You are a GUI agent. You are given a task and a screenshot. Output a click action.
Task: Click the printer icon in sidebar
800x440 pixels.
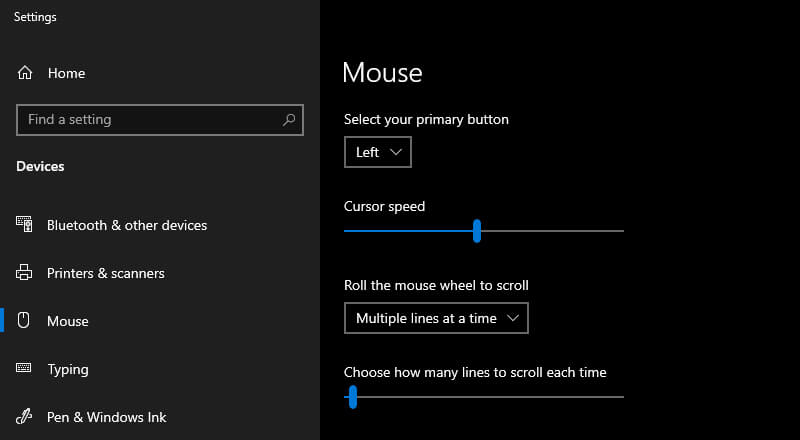(25, 273)
